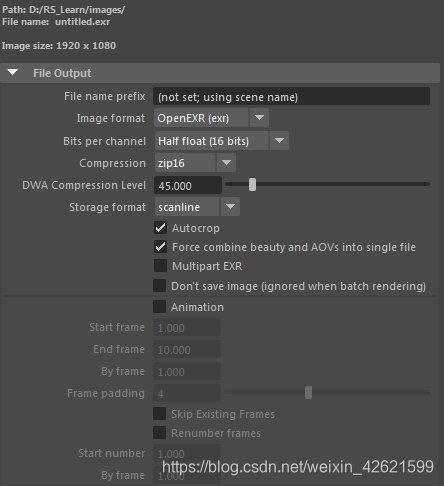The width and height of the screenshot is (444, 486).
Task: Open the Storage format scanline dropdown
Action: (230, 207)
